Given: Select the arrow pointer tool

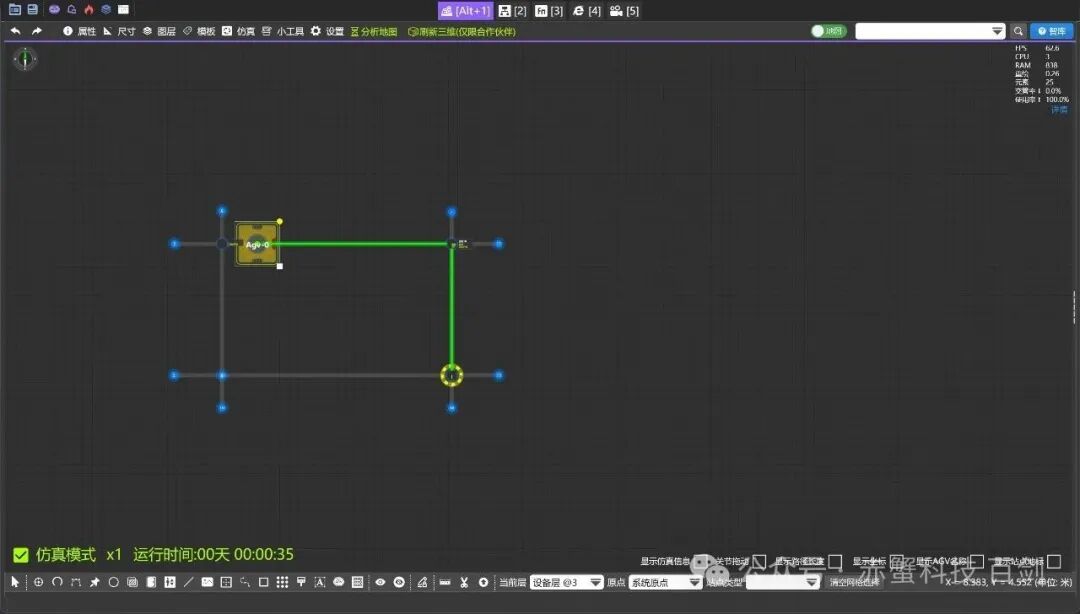Looking at the screenshot, I should click(15, 582).
